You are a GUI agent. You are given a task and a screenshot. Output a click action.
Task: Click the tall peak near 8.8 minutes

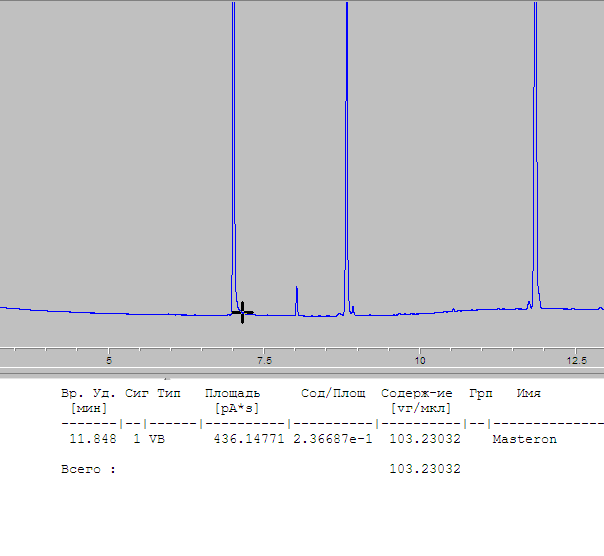tap(346, 150)
